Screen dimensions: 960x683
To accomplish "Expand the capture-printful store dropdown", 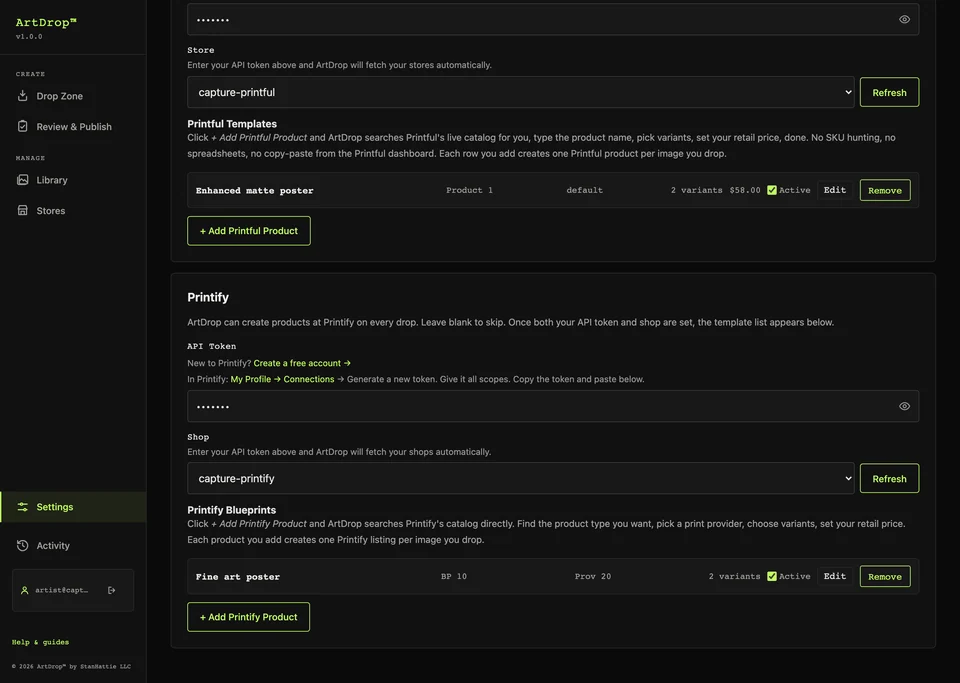I will point(520,92).
